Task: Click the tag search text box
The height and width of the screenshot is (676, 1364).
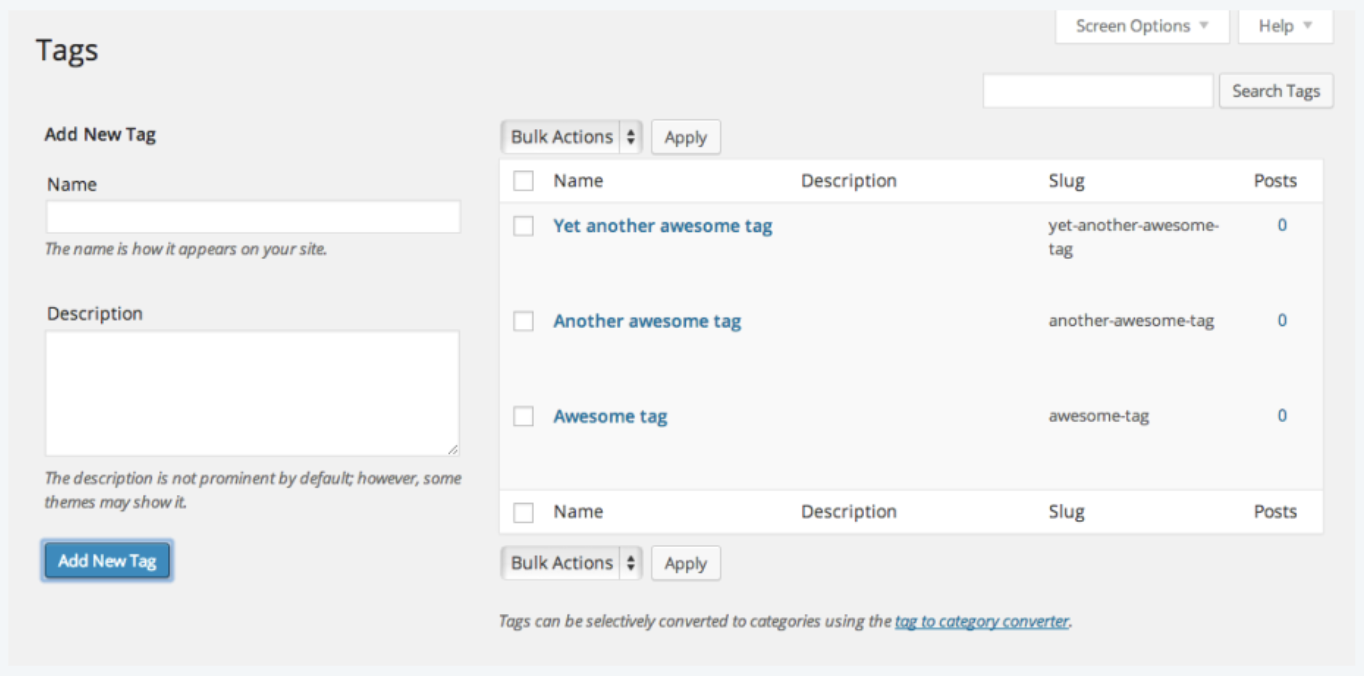Action: 1098,91
